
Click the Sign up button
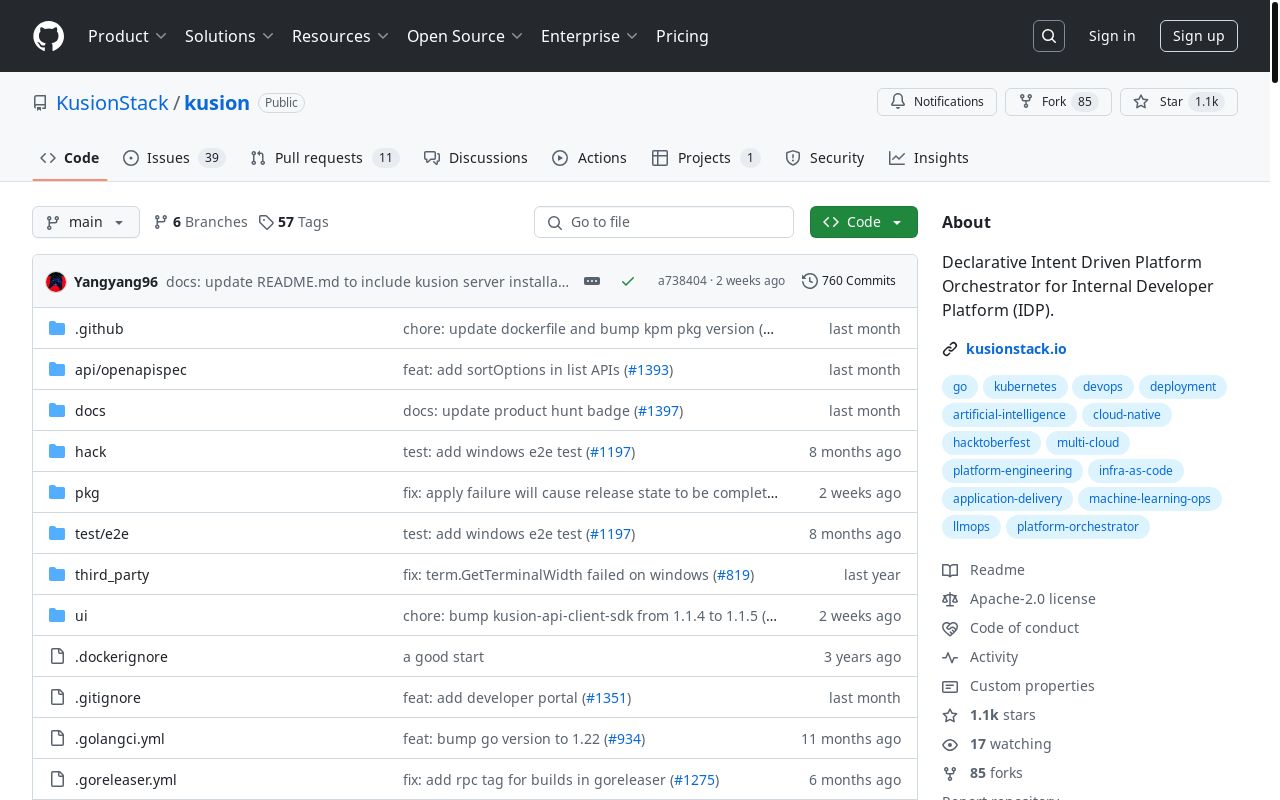point(1198,36)
